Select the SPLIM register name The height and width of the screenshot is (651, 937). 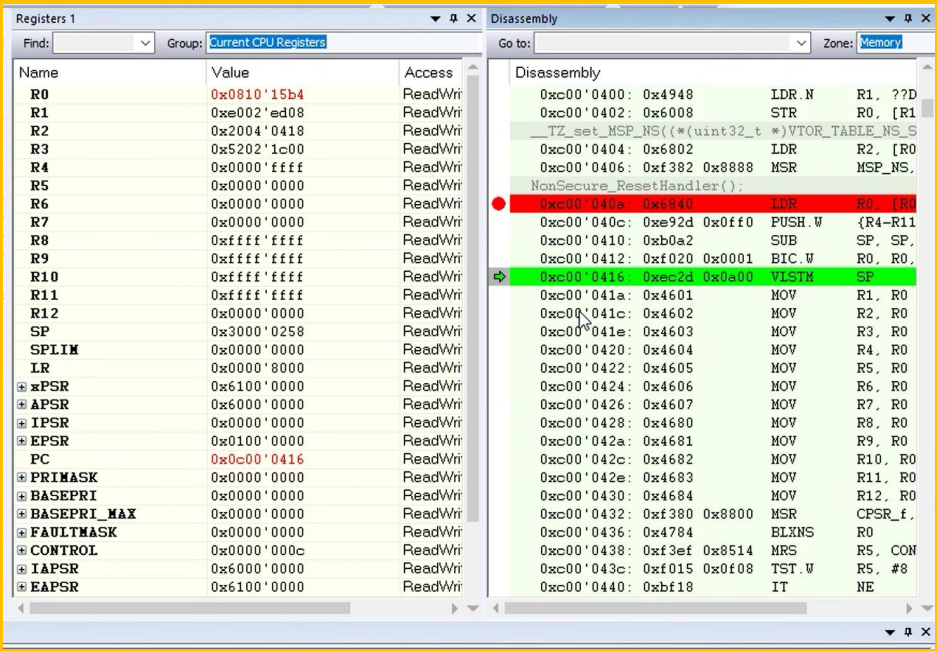(x=54, y=350)
